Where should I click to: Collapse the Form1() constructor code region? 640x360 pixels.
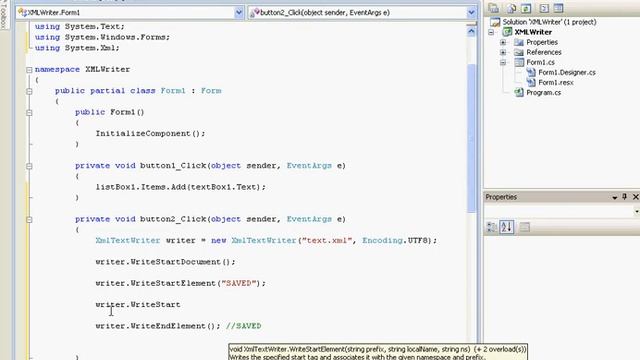point(29,113)
